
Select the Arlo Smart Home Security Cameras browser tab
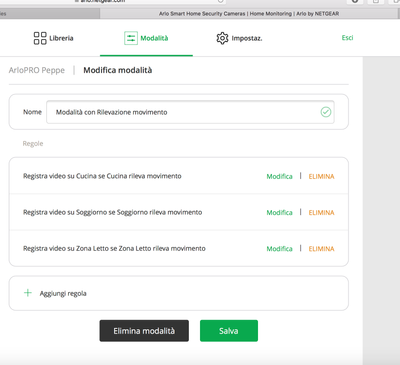point(249,14)
